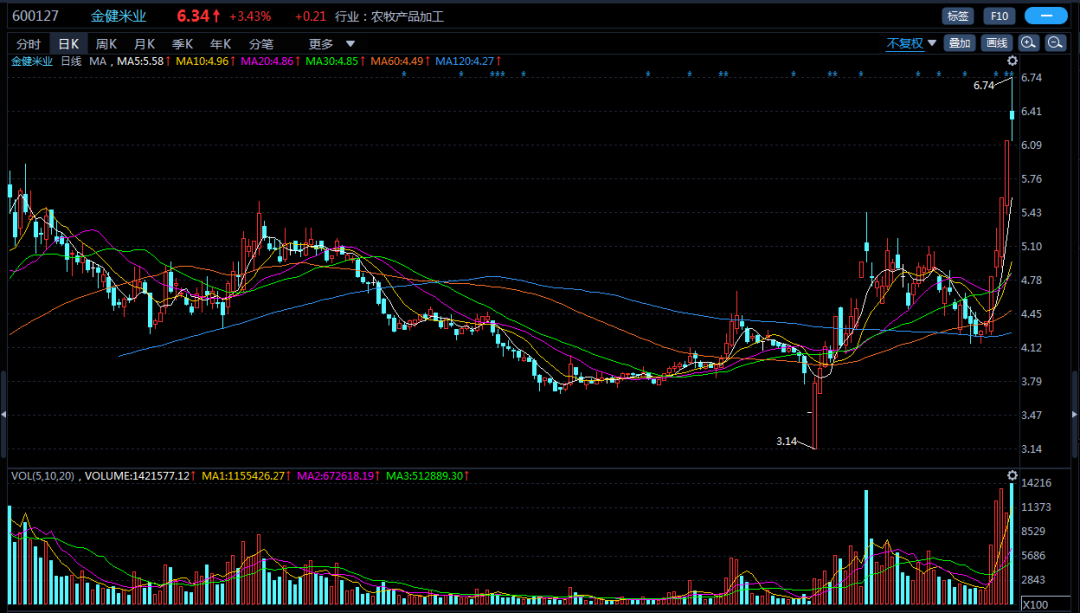Viewport: 1080px width, 613px height.
Task: Click the MA2:672618.19 volume label
Action: (335, 476)
